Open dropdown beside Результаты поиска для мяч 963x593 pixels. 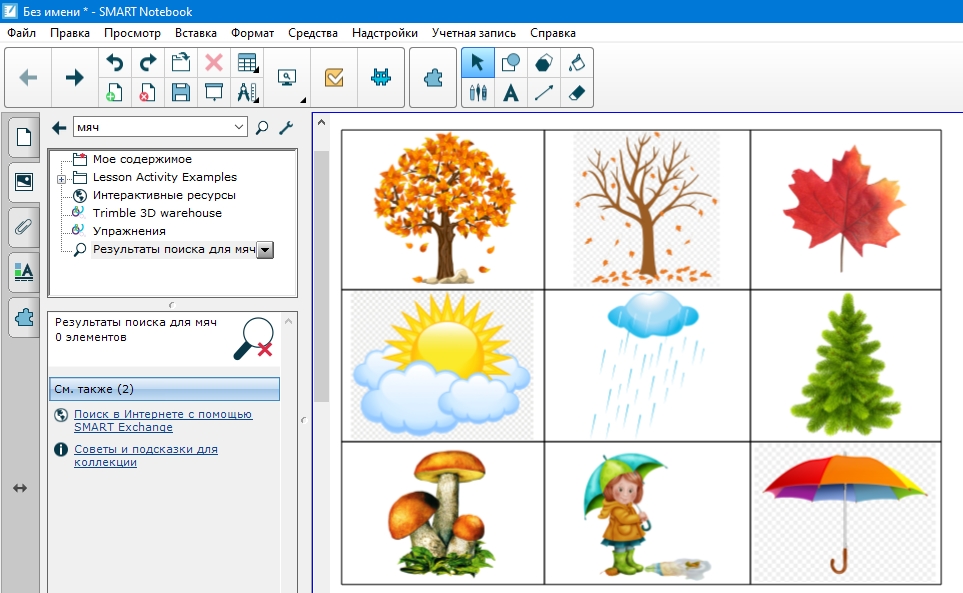click(x=265, y=250)
